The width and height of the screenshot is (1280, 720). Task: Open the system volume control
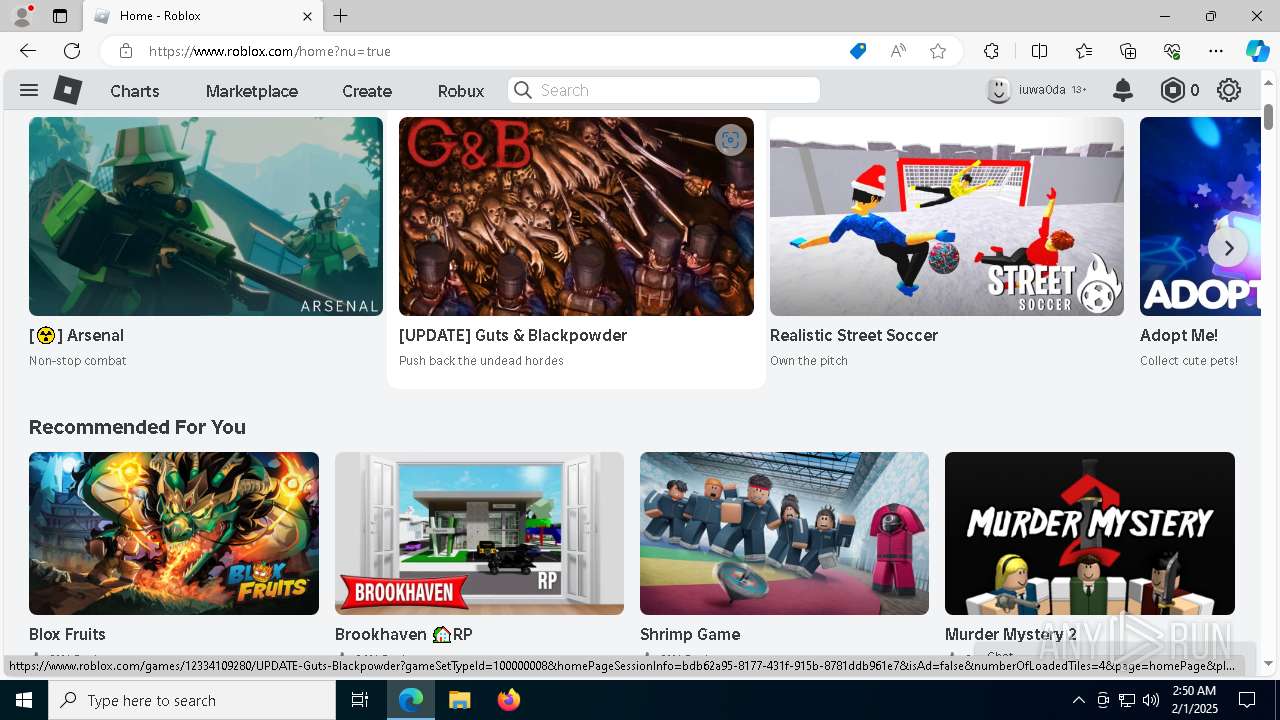(1150, 700)
